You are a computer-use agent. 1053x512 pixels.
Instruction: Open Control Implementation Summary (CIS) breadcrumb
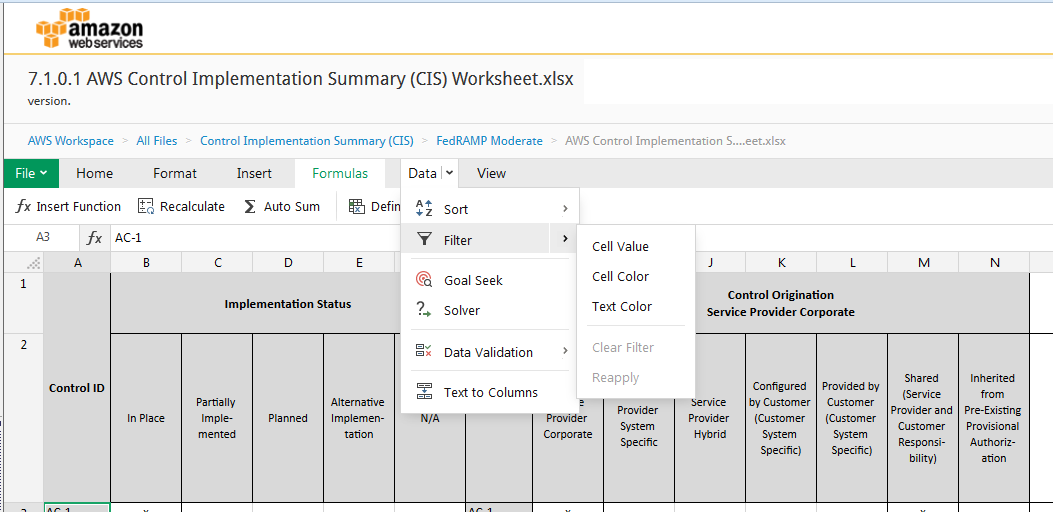coord(307,141)
